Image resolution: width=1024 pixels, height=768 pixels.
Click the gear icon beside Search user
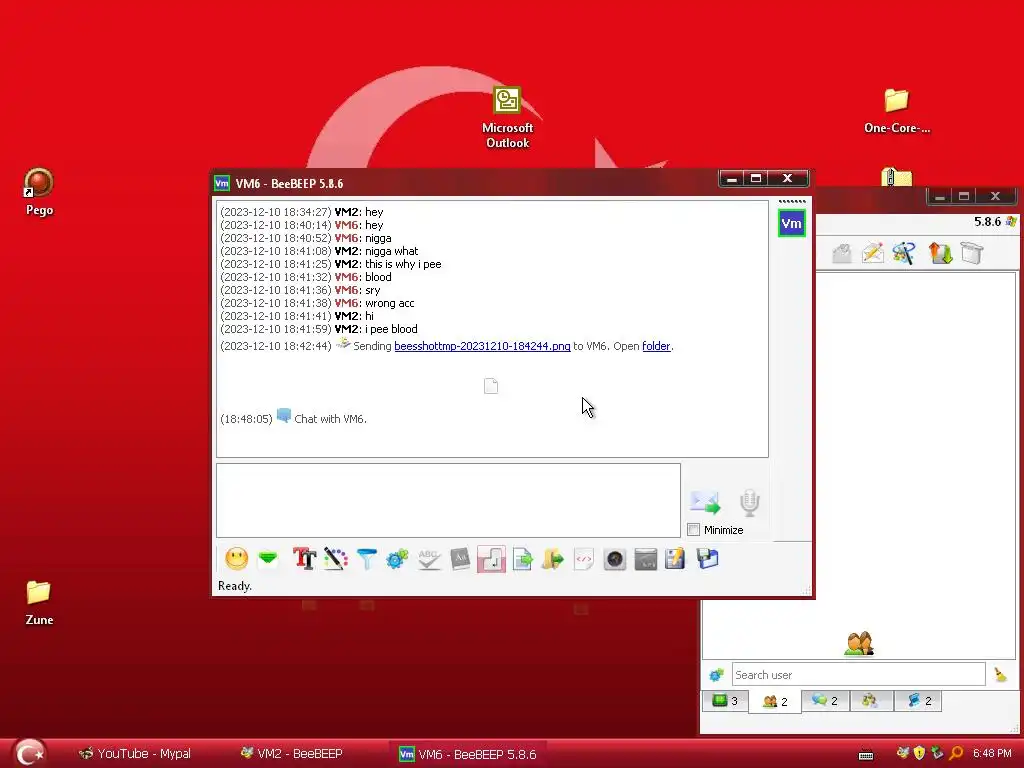click(x=716, y=675)
